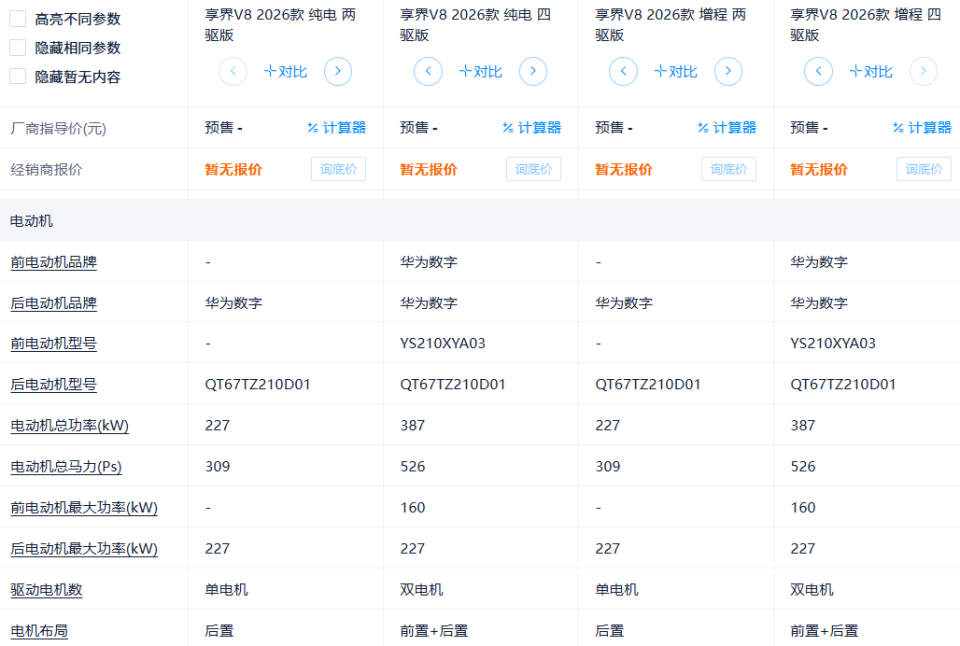Click 询底价 for 纯电 两驱版
Image resolution: width=960 pixels, height=646 pixels.
[x=339, y=169]
